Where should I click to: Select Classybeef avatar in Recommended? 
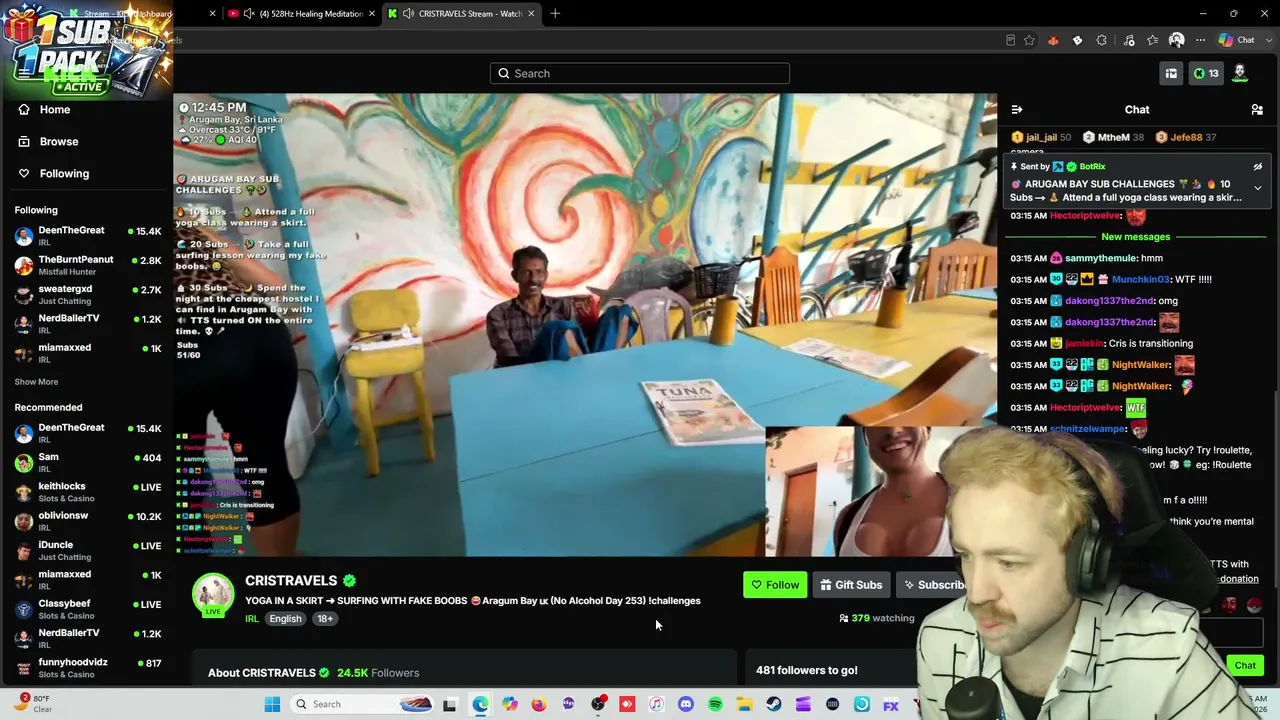24,609
